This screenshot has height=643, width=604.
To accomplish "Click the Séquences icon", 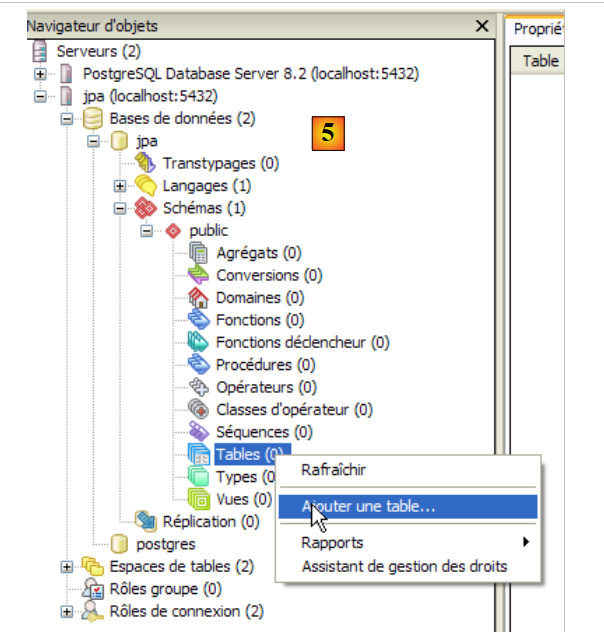I will pyautogui.click(x=198, y=432).
